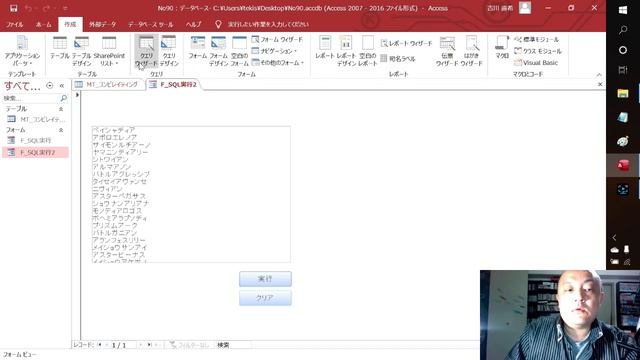640x360 pixels.
Task: Click the 実行 button
Action: coord(265,279)
